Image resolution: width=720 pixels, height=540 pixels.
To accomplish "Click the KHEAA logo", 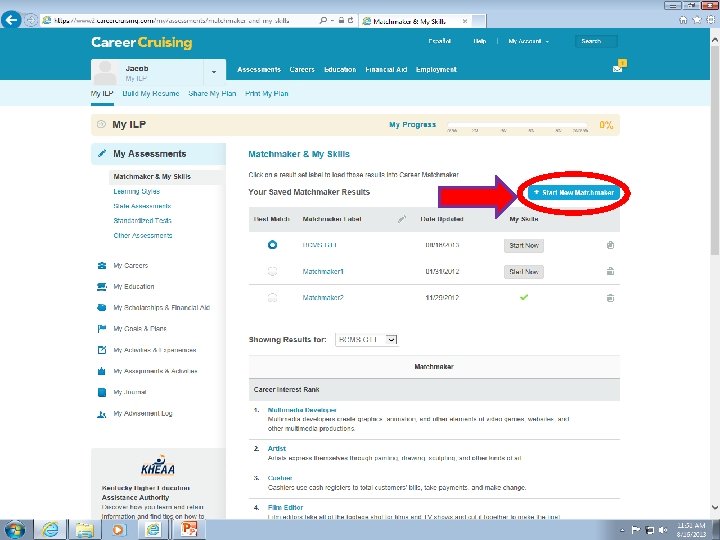I will pos(158,466).
